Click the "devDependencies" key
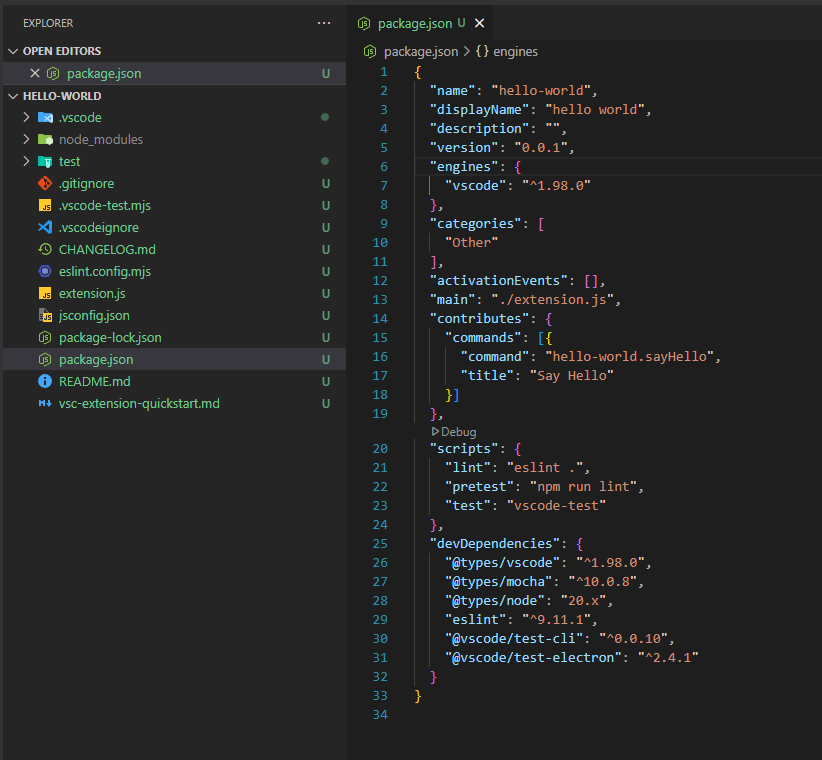The width and height of the screenshot is (822, 760). [495, 544]
